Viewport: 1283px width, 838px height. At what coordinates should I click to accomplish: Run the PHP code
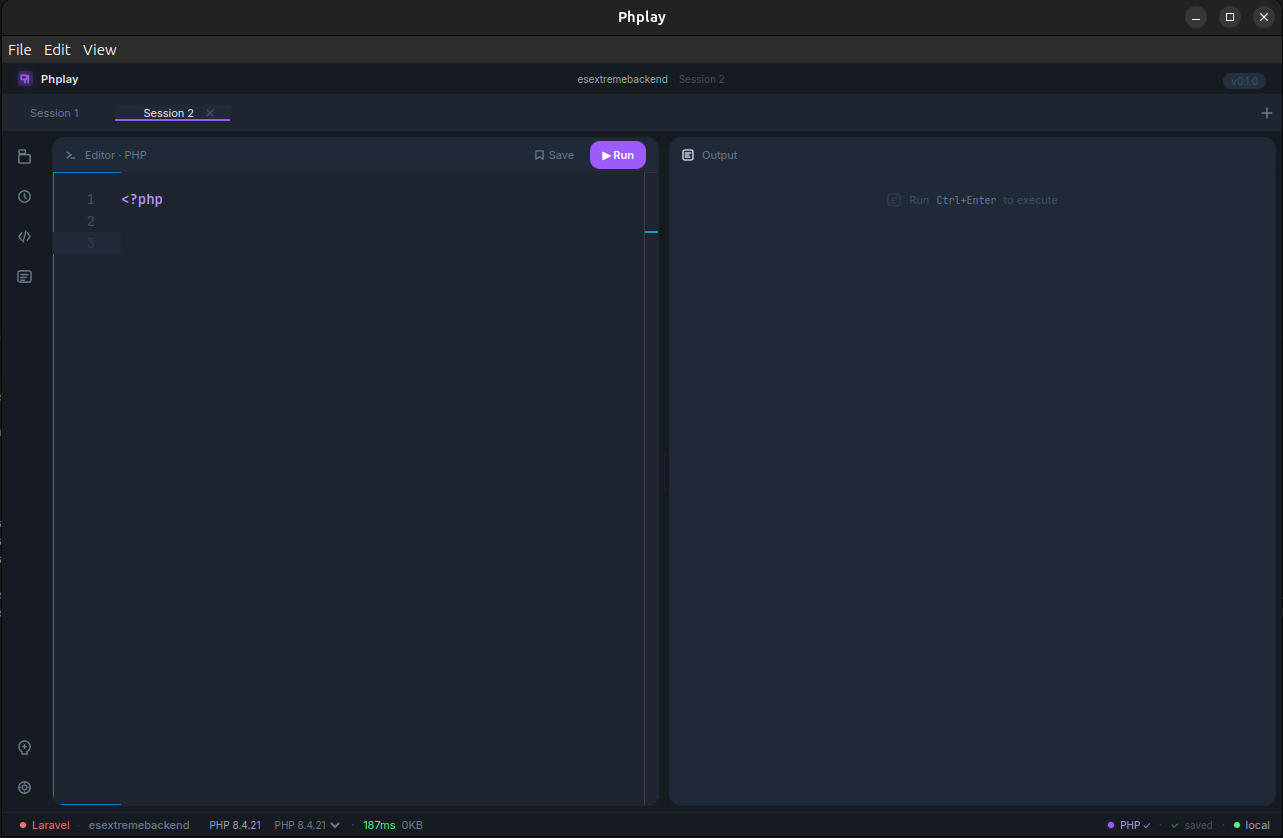click(618, 155)
